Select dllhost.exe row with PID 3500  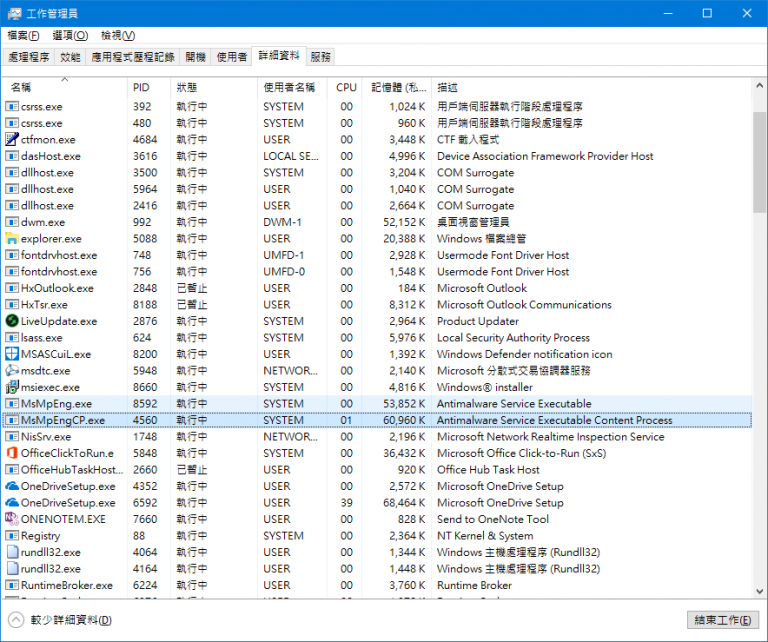coord(377,173)
